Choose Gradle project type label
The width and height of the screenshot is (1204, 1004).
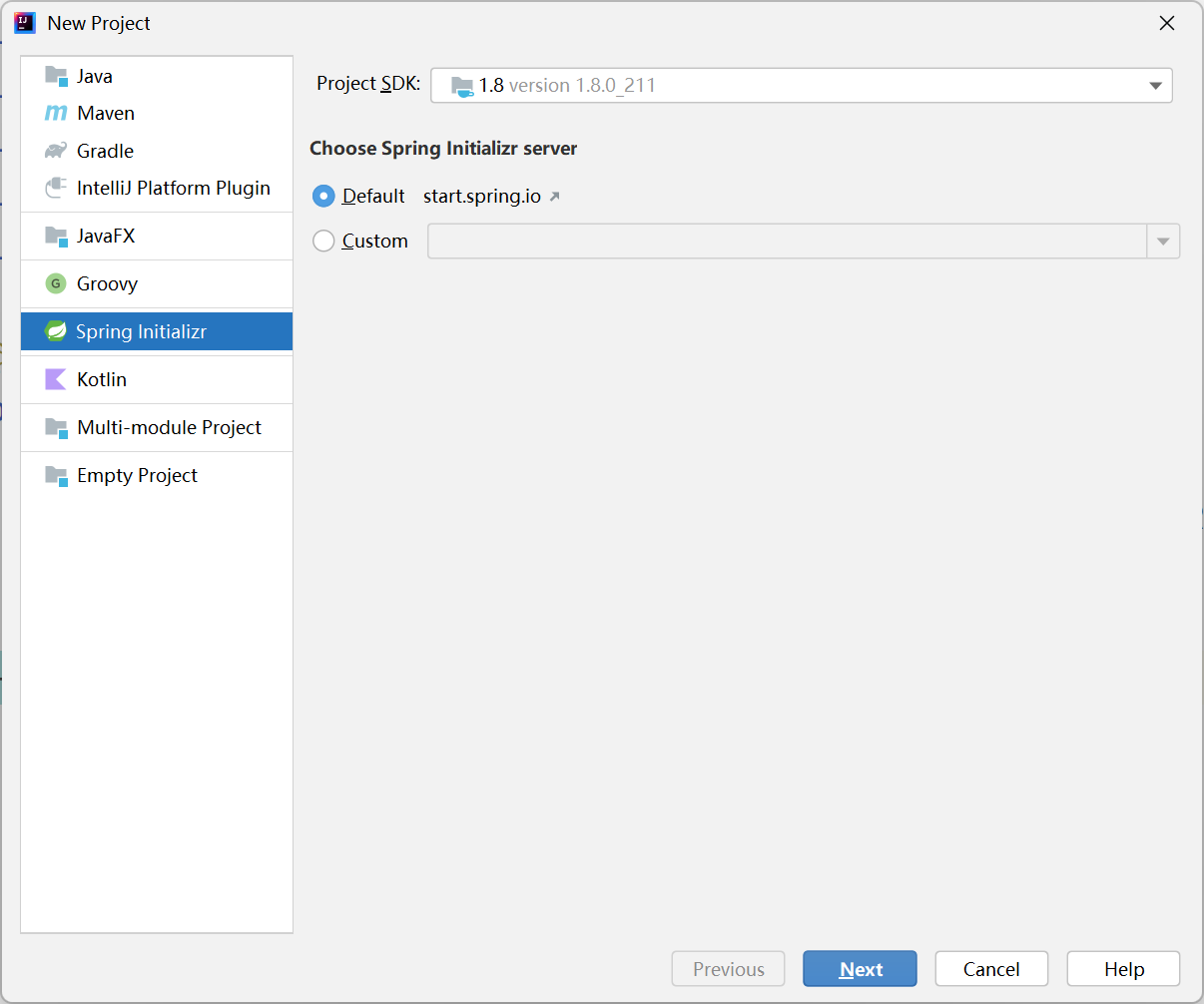coord(105,151)
